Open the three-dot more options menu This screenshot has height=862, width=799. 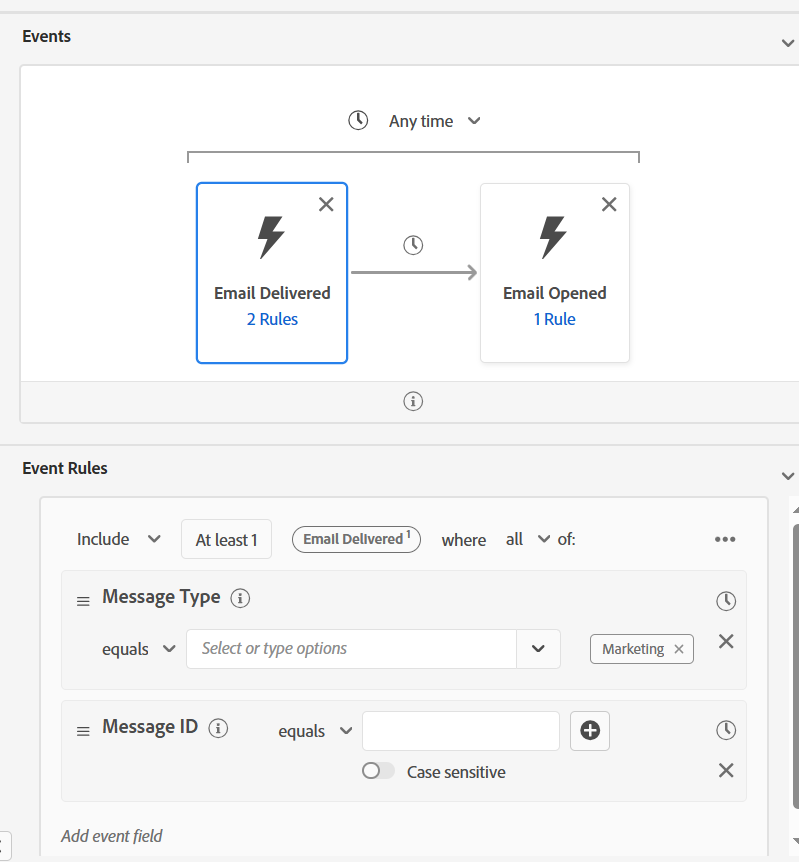click(725, 540)
